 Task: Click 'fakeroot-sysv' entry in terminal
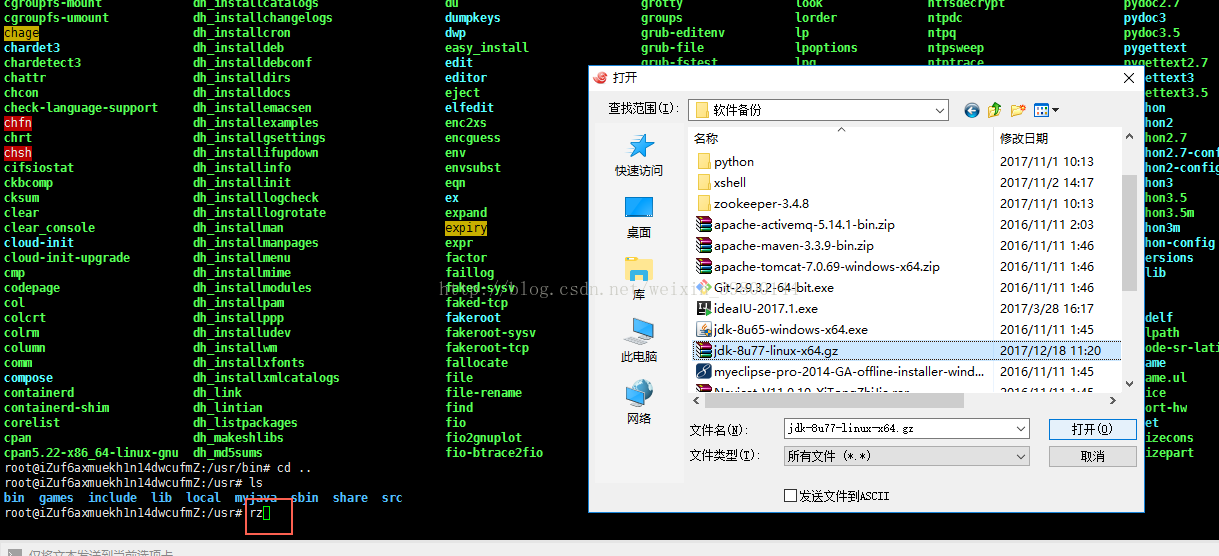[x=491, y=333]
